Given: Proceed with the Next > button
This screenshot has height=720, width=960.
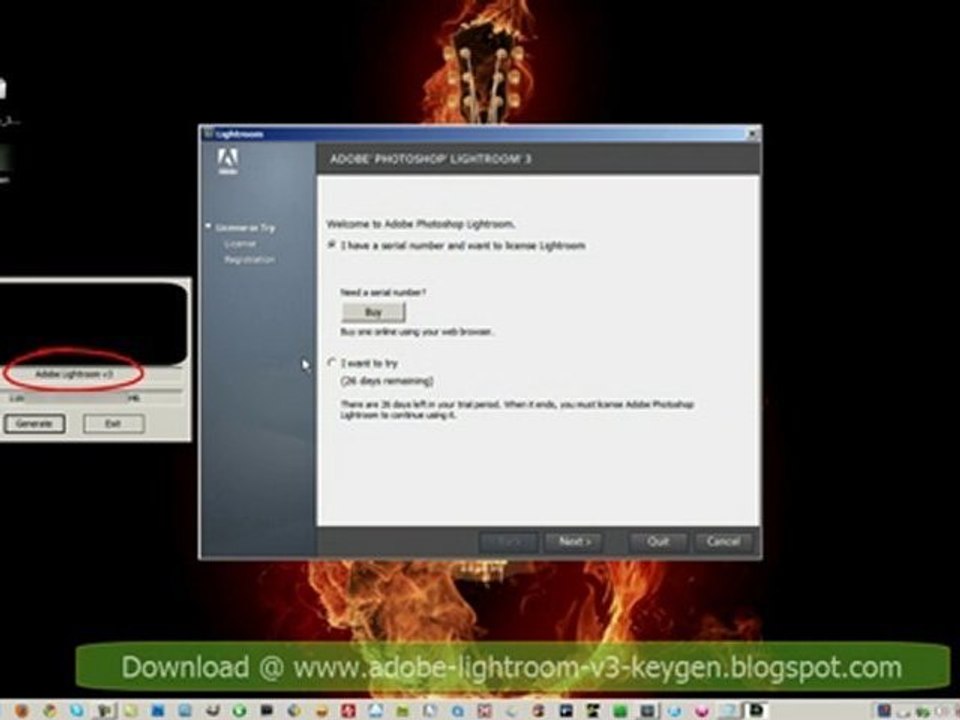Looking at the screenshot, I should (574, 542).
